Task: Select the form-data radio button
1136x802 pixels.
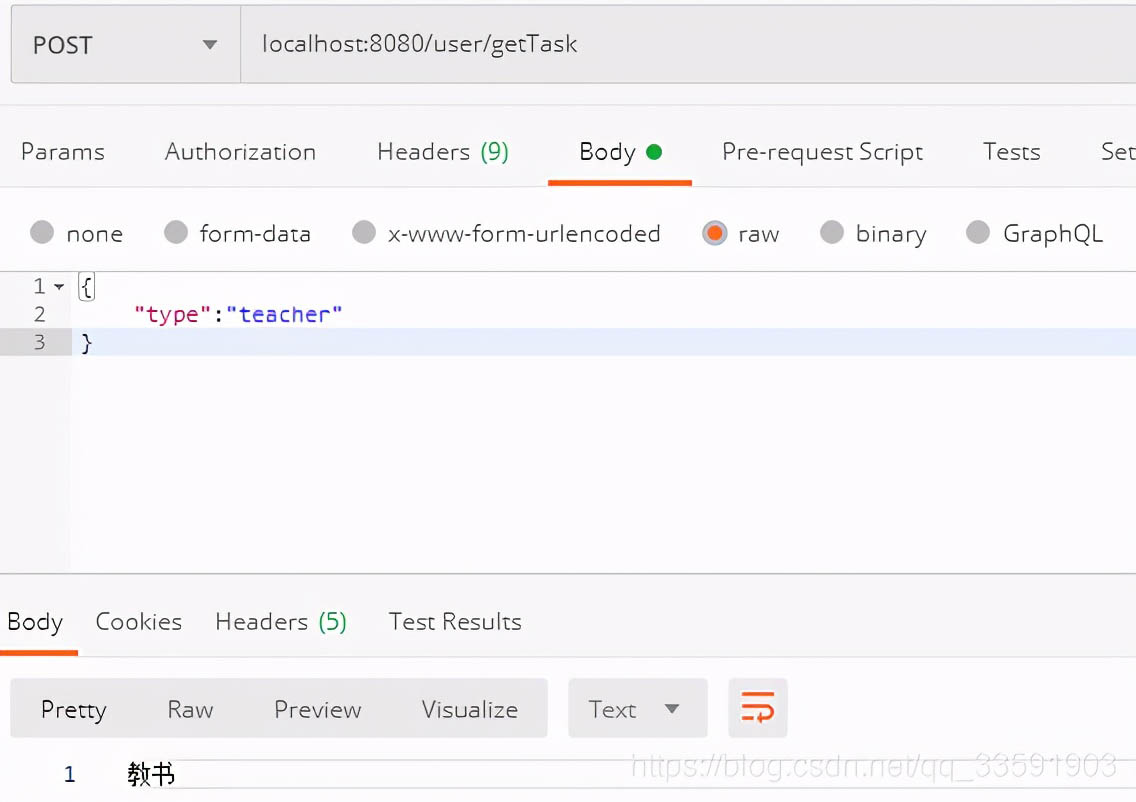Action: (176, 233)
